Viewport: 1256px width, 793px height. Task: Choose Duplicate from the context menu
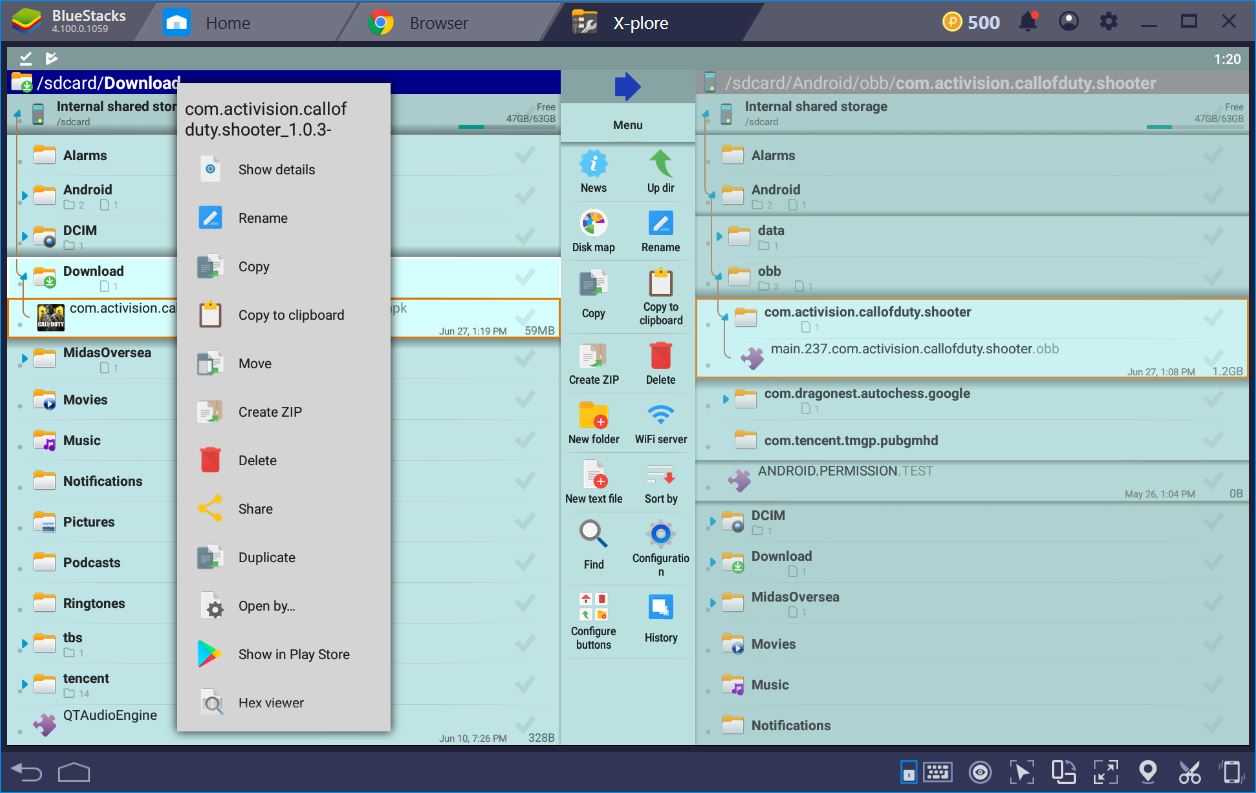(284, 558)
